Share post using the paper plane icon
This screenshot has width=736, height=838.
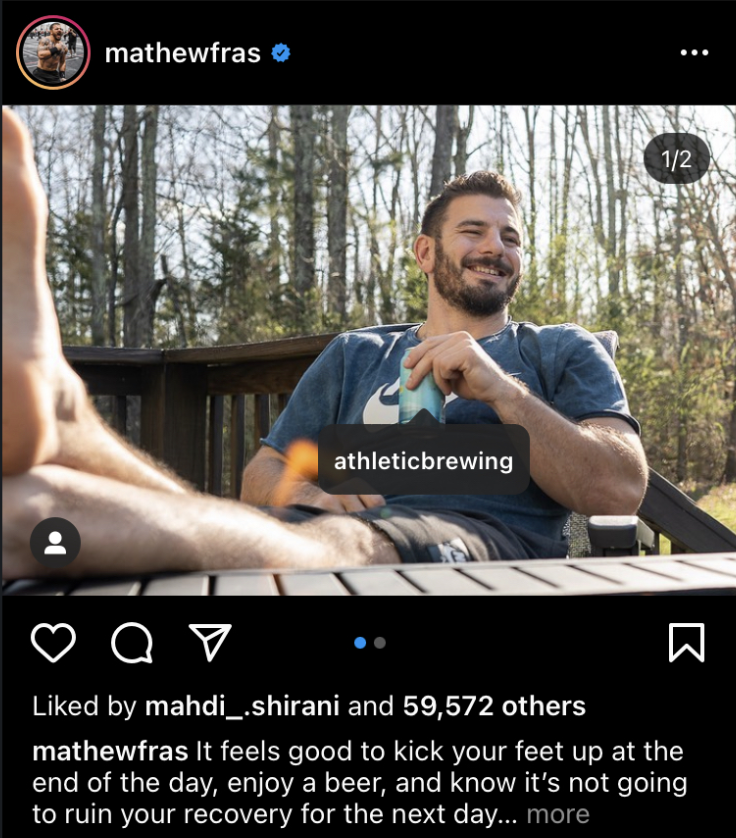point(210,641)
